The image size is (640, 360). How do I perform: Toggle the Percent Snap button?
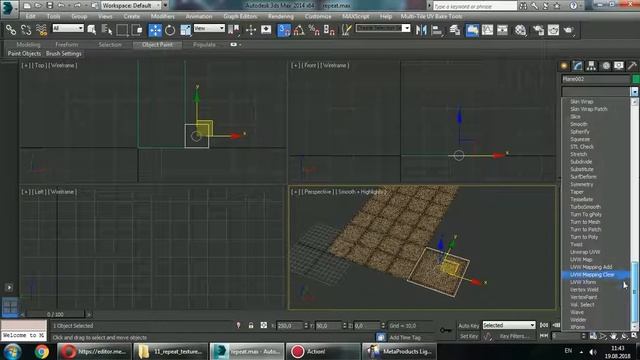pos(314,30)
